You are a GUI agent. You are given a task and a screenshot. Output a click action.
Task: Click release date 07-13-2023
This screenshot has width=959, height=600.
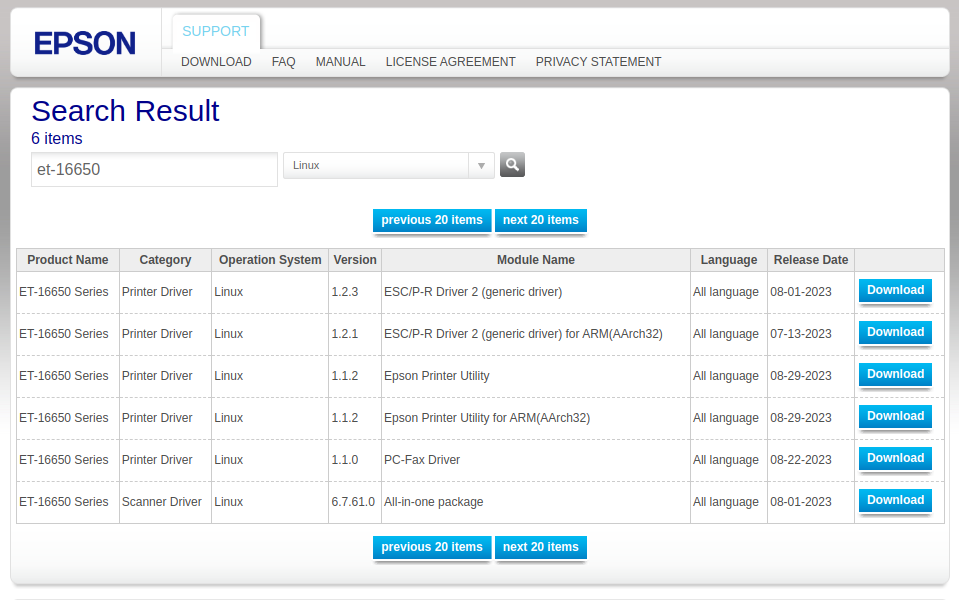801,334
